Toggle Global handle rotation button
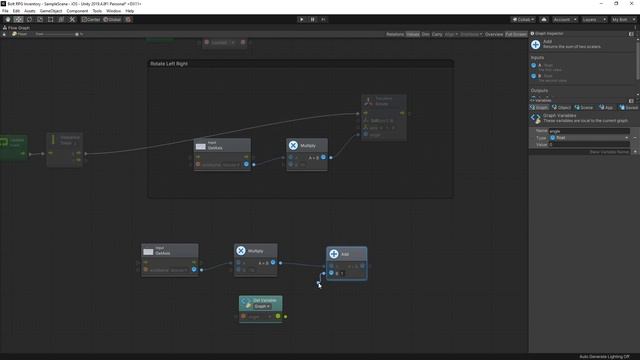640x360 pixels. coord(112,19)
